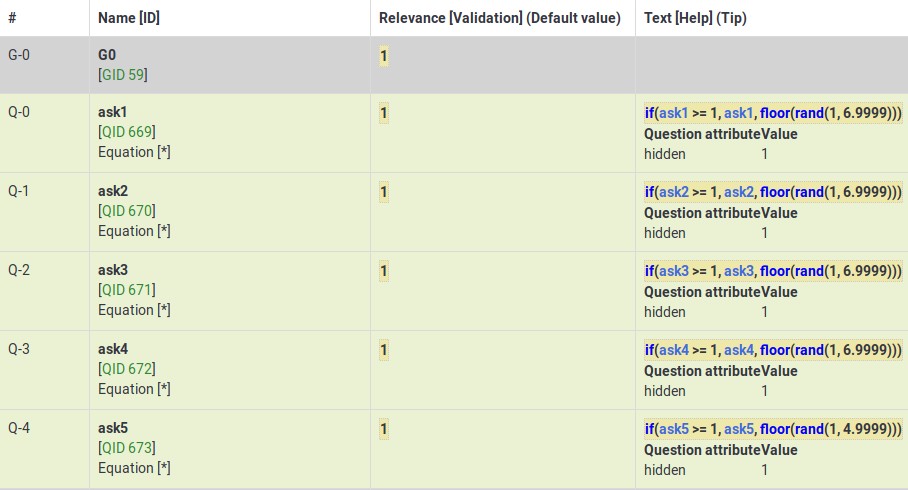The height and width of the screenshot is (490, 908).
Task: Click the ask2 equation expression text
Action: pos(772,192)
